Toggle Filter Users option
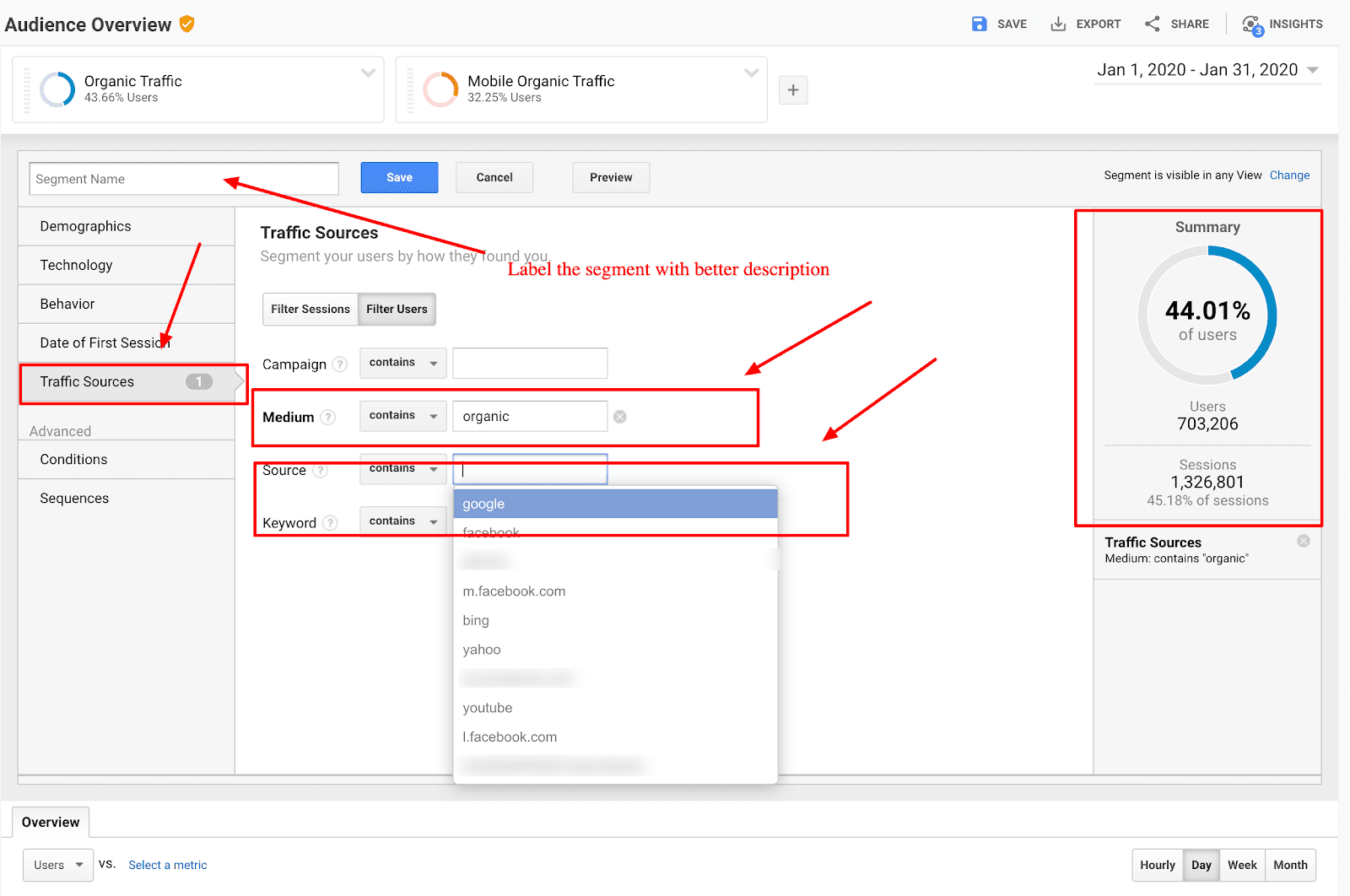 [397, 310]
